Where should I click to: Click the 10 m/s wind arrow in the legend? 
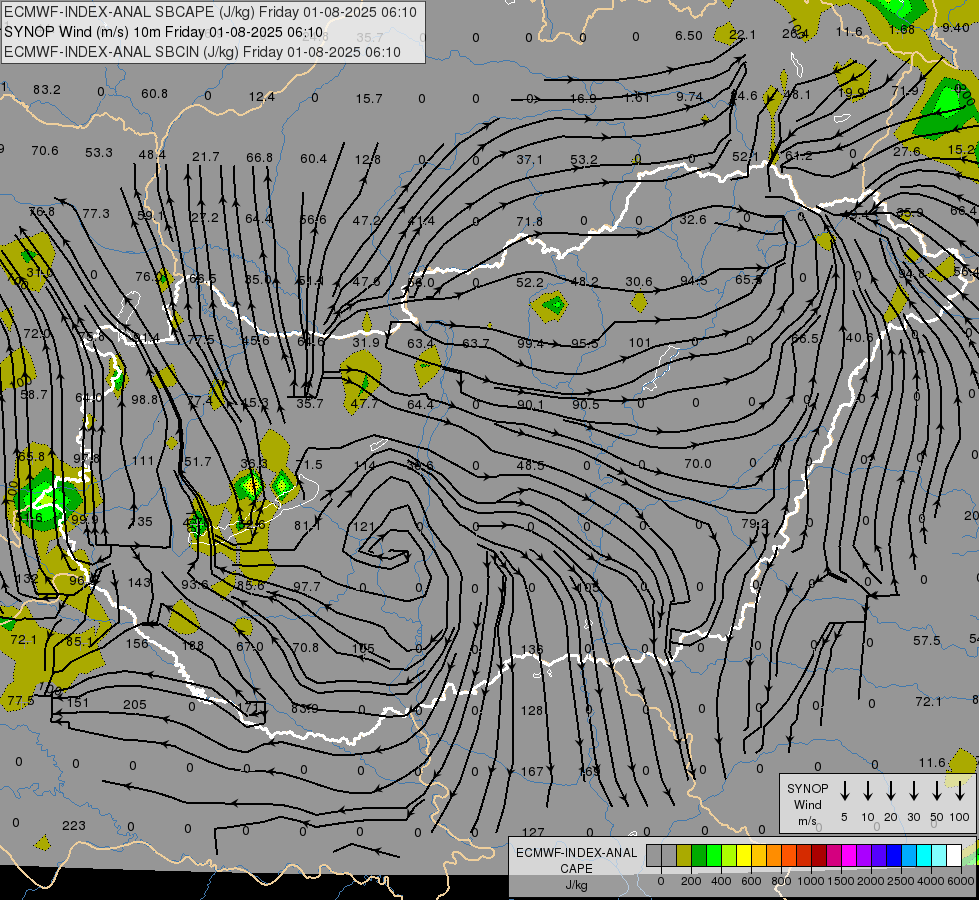(867, 790)
